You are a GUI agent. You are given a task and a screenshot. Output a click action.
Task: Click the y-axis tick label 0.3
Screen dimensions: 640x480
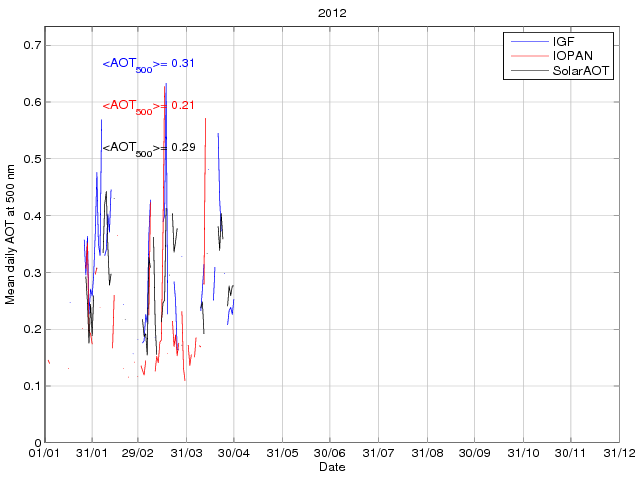coord(32,272)
